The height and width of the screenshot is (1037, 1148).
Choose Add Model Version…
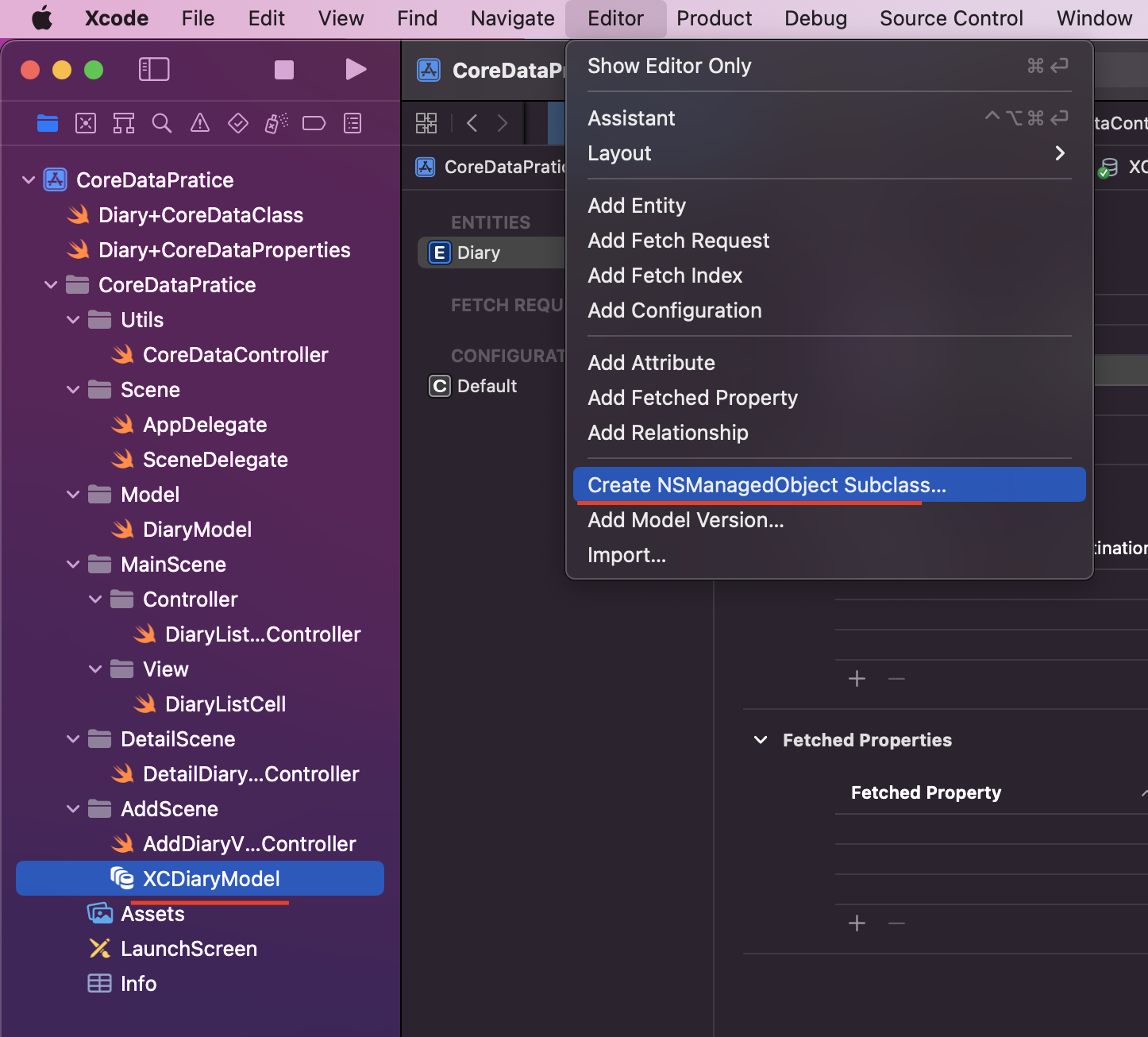pos(829,520)
